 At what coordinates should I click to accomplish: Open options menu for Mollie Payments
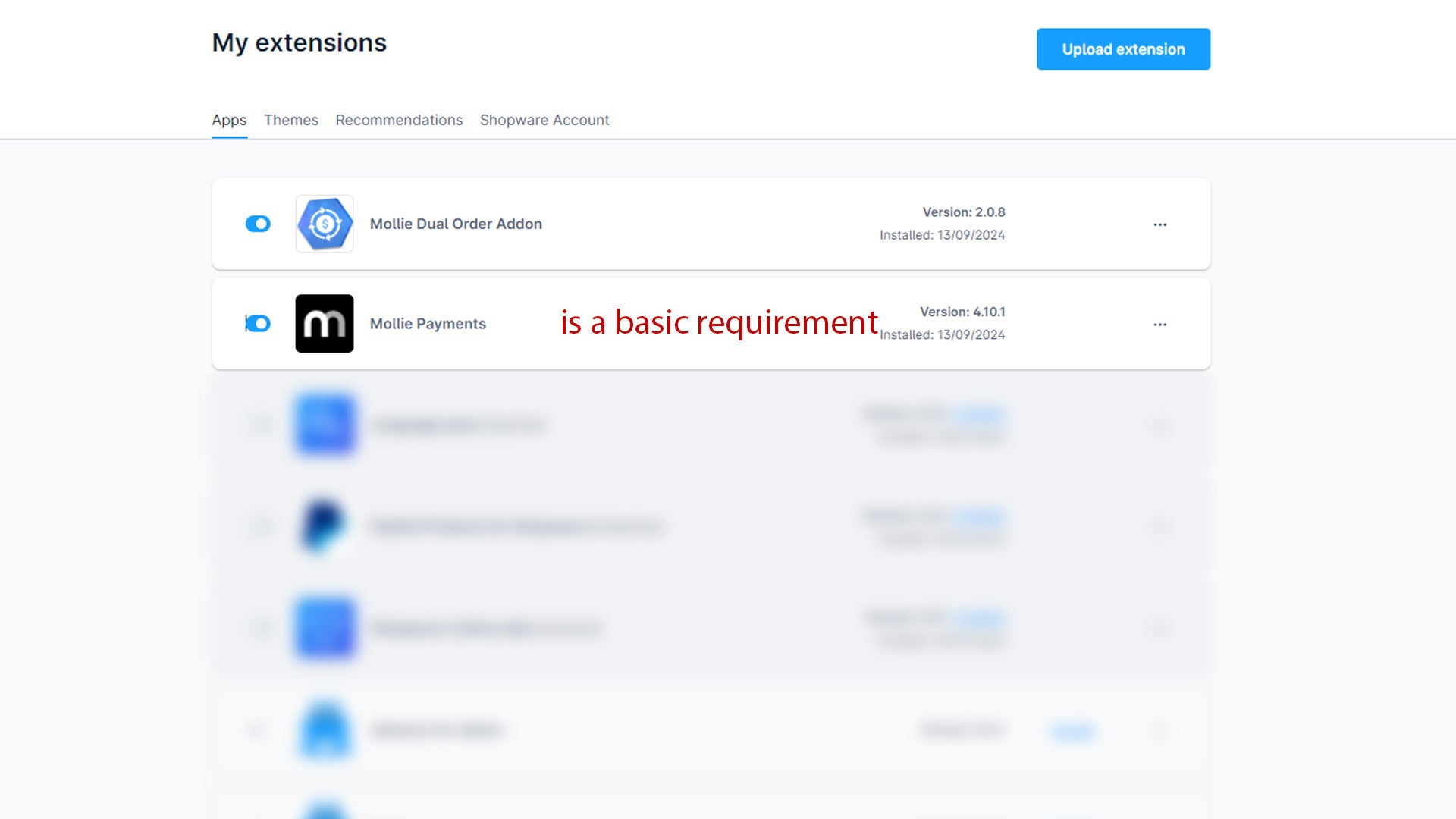1160,325
